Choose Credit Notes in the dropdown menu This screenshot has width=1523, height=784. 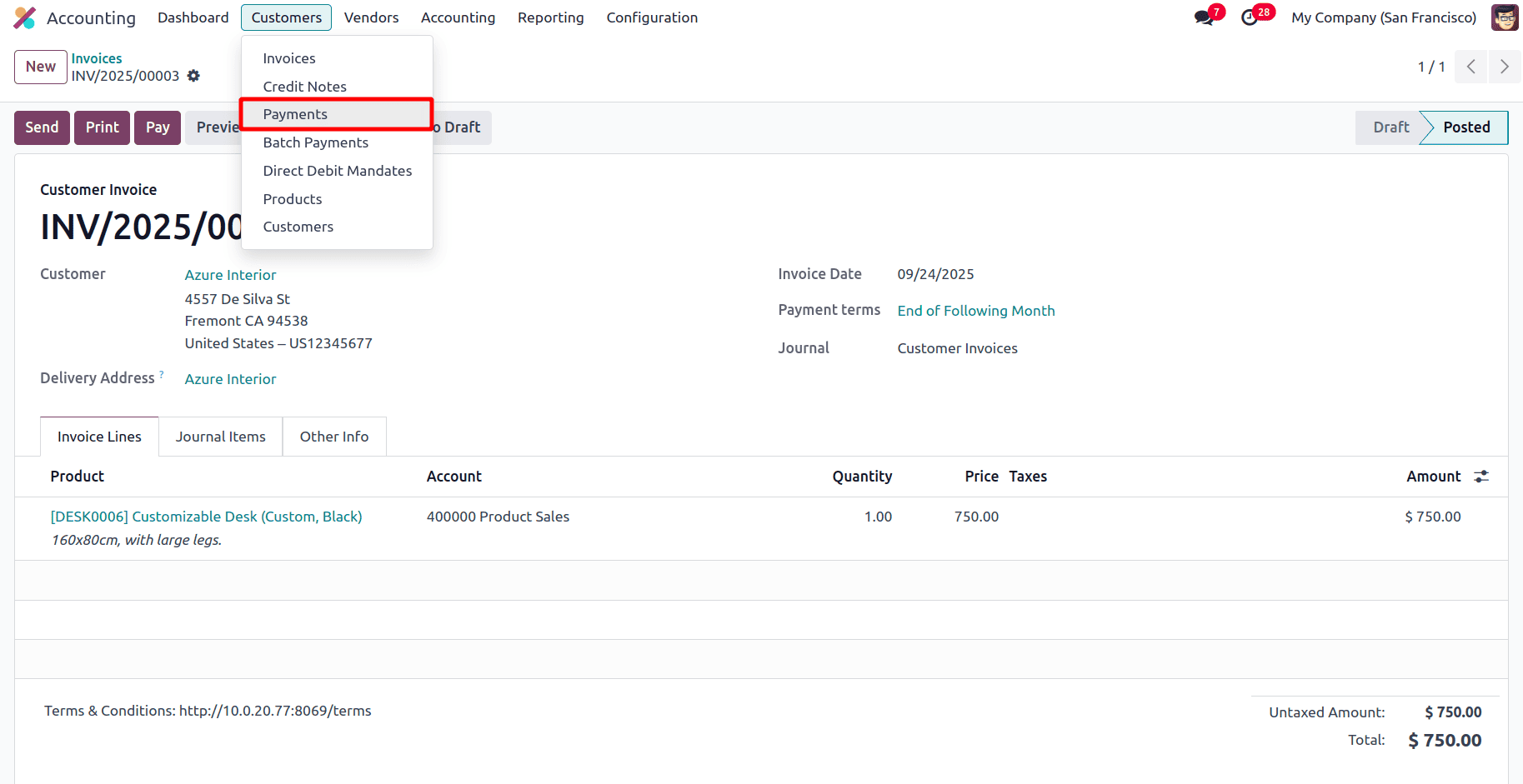tap(304, 87)
